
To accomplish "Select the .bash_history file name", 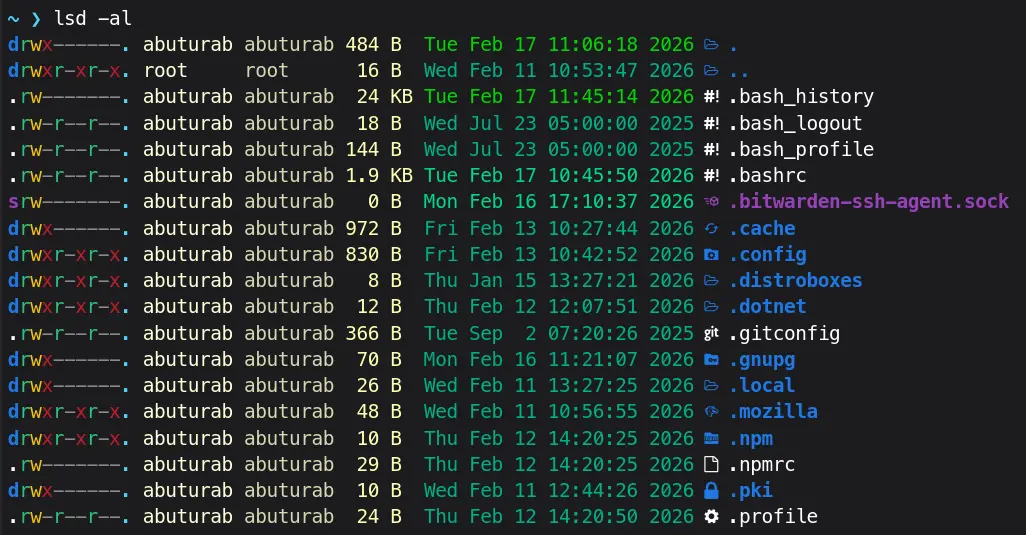I will pyautogui.click(x=800, y=97).
